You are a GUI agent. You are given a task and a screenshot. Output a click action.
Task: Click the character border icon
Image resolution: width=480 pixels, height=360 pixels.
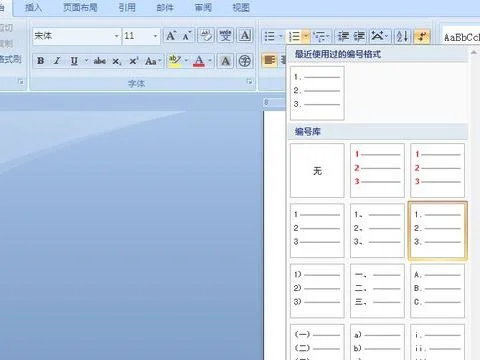tap(245, 36)
